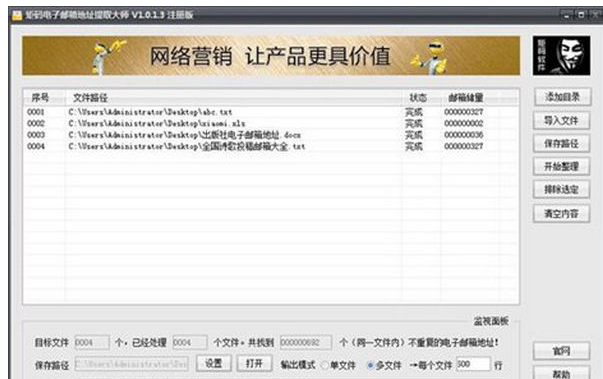Click the mailbox count 000000002 cell

coord(464,123)
